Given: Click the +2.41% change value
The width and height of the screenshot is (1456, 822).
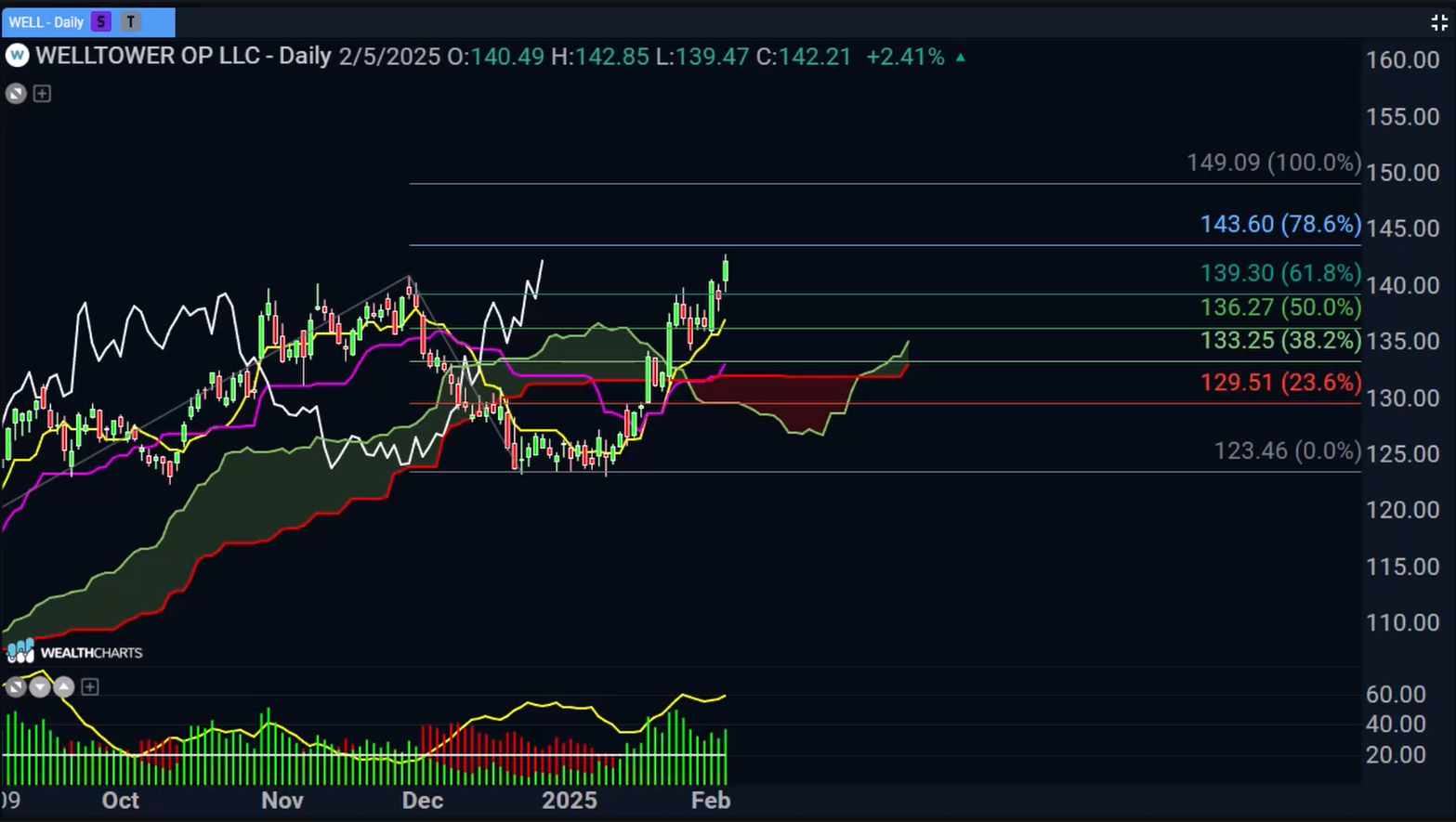Looking at the screenshot, I should click(905, 57).
